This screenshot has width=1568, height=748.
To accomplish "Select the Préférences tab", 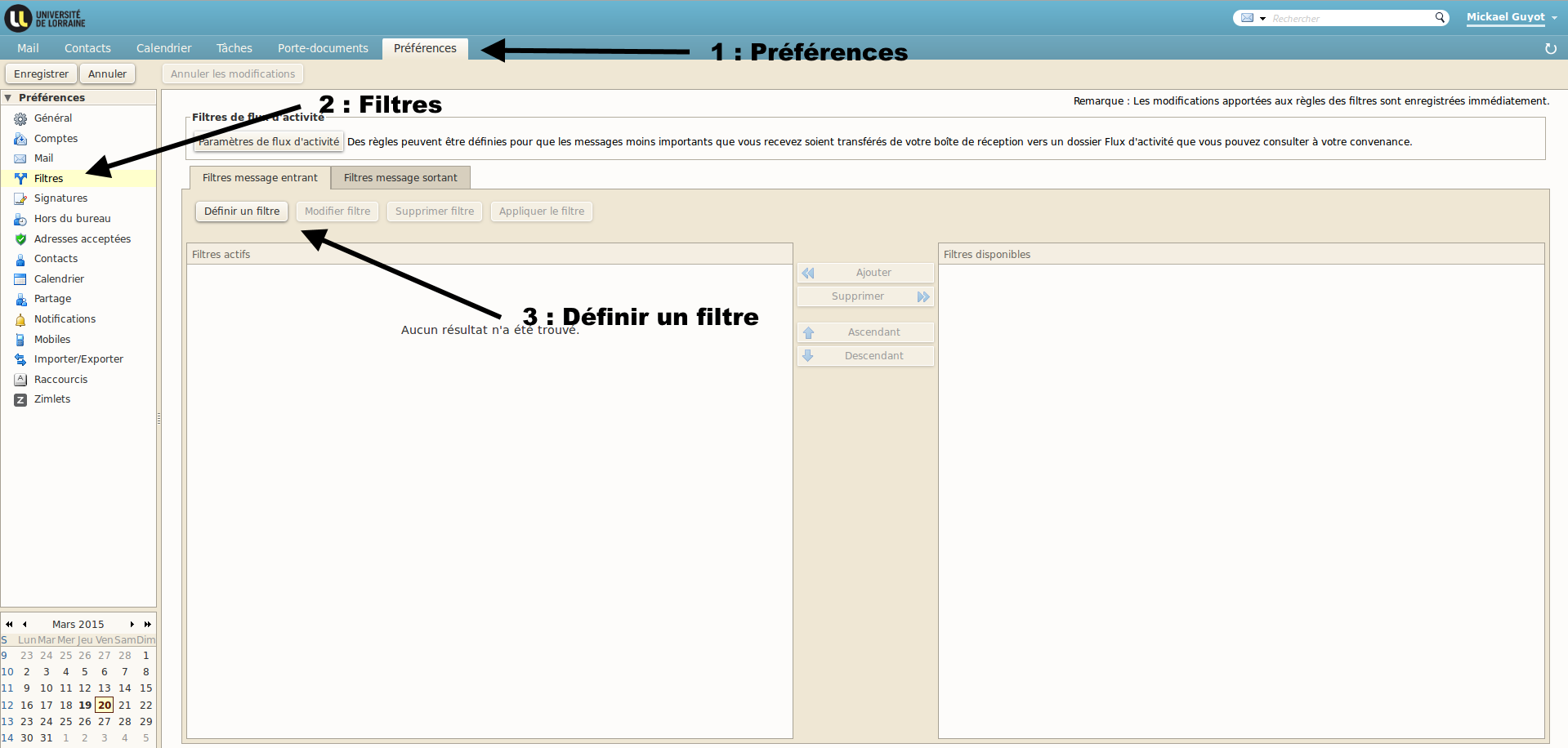I will coord(425,48).
